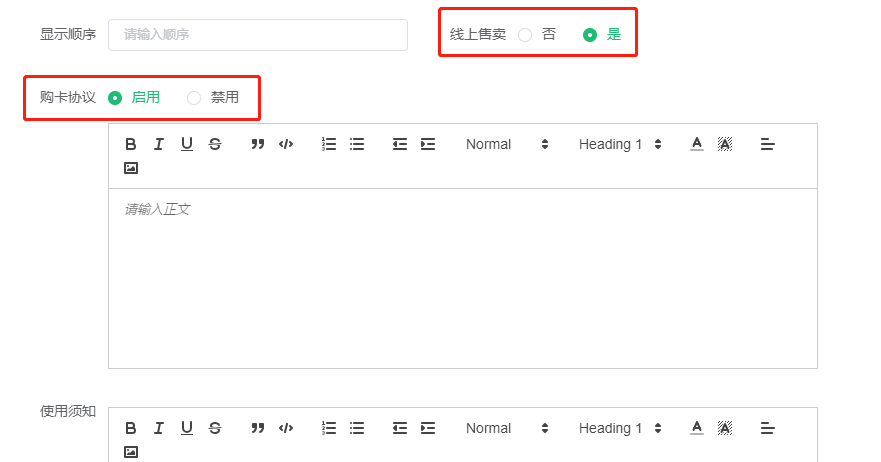
Task: Toggle bold in the 购卡协议 editor
Action: 130,144
